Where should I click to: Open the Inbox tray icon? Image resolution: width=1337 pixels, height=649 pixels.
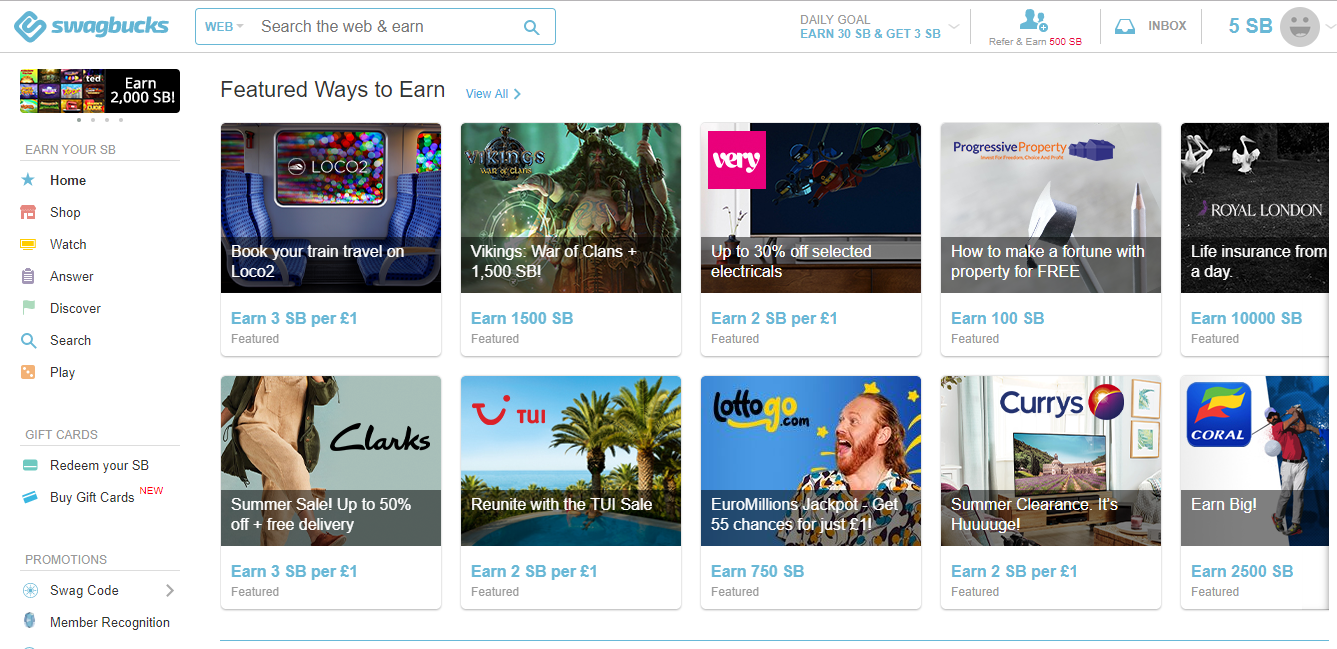[1125, 27]
